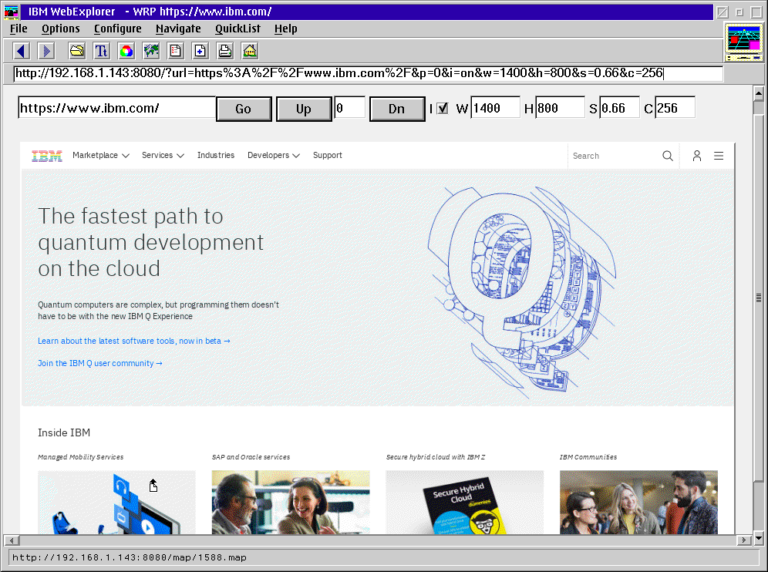The height and width of the screenshot is (572, 768).
Task: Click 'Secure hybrid cloud with IBM Z' caption
Action: [x=435, y=457]
